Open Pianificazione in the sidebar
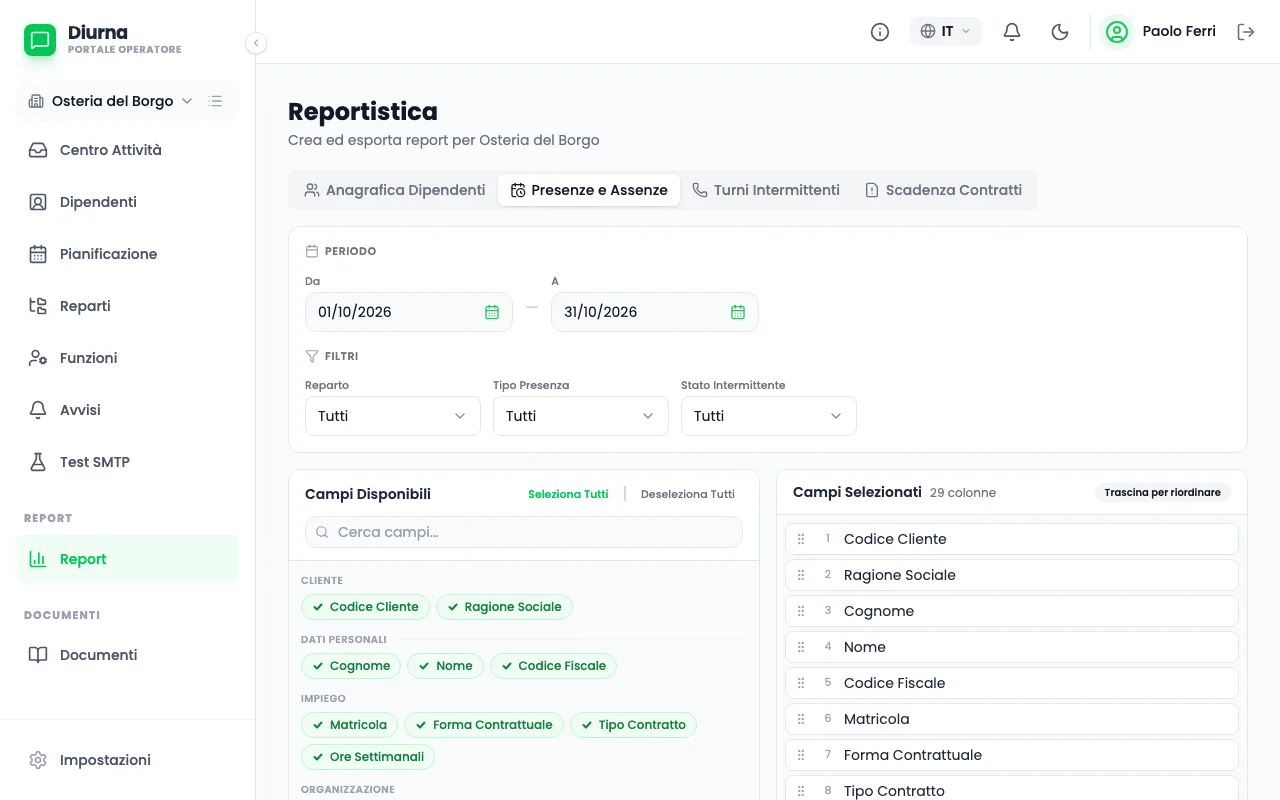The width and height of the screenshot is (1280, 800). pyautogui.click(x=128, y=254)
